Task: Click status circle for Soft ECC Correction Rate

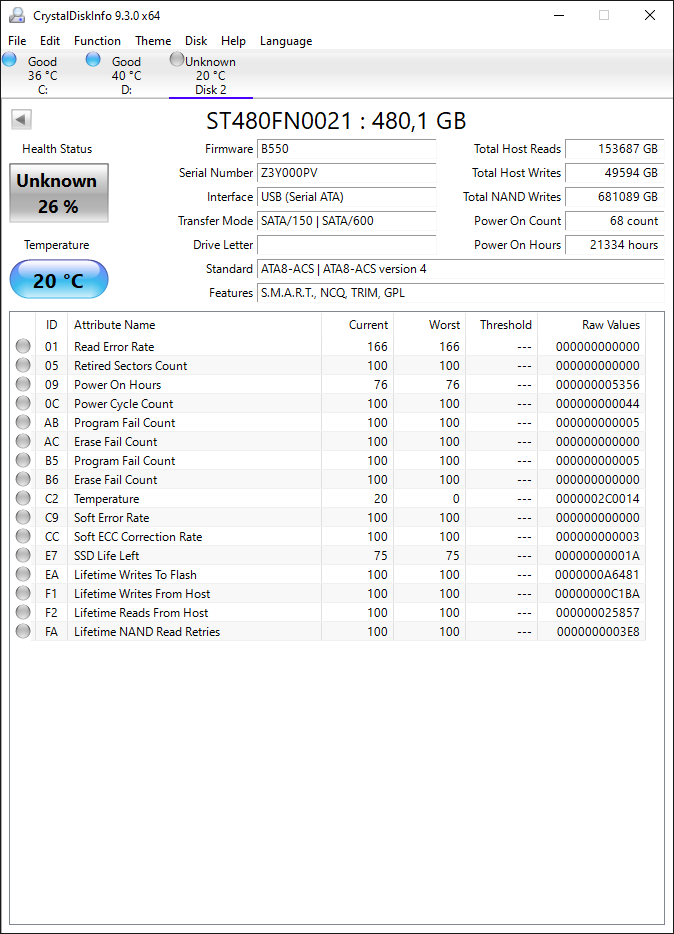Action: (23, 537)
